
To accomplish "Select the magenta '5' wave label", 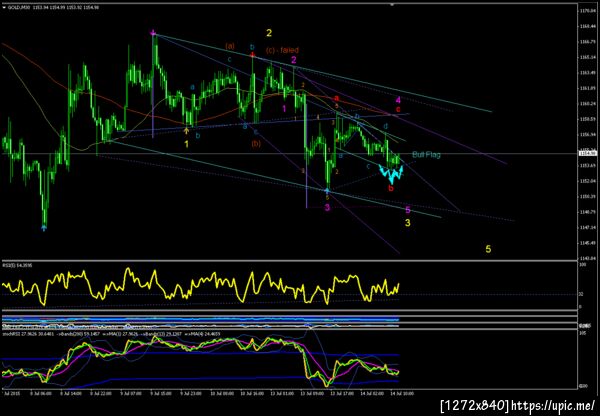I will click(x=408, y=210).
